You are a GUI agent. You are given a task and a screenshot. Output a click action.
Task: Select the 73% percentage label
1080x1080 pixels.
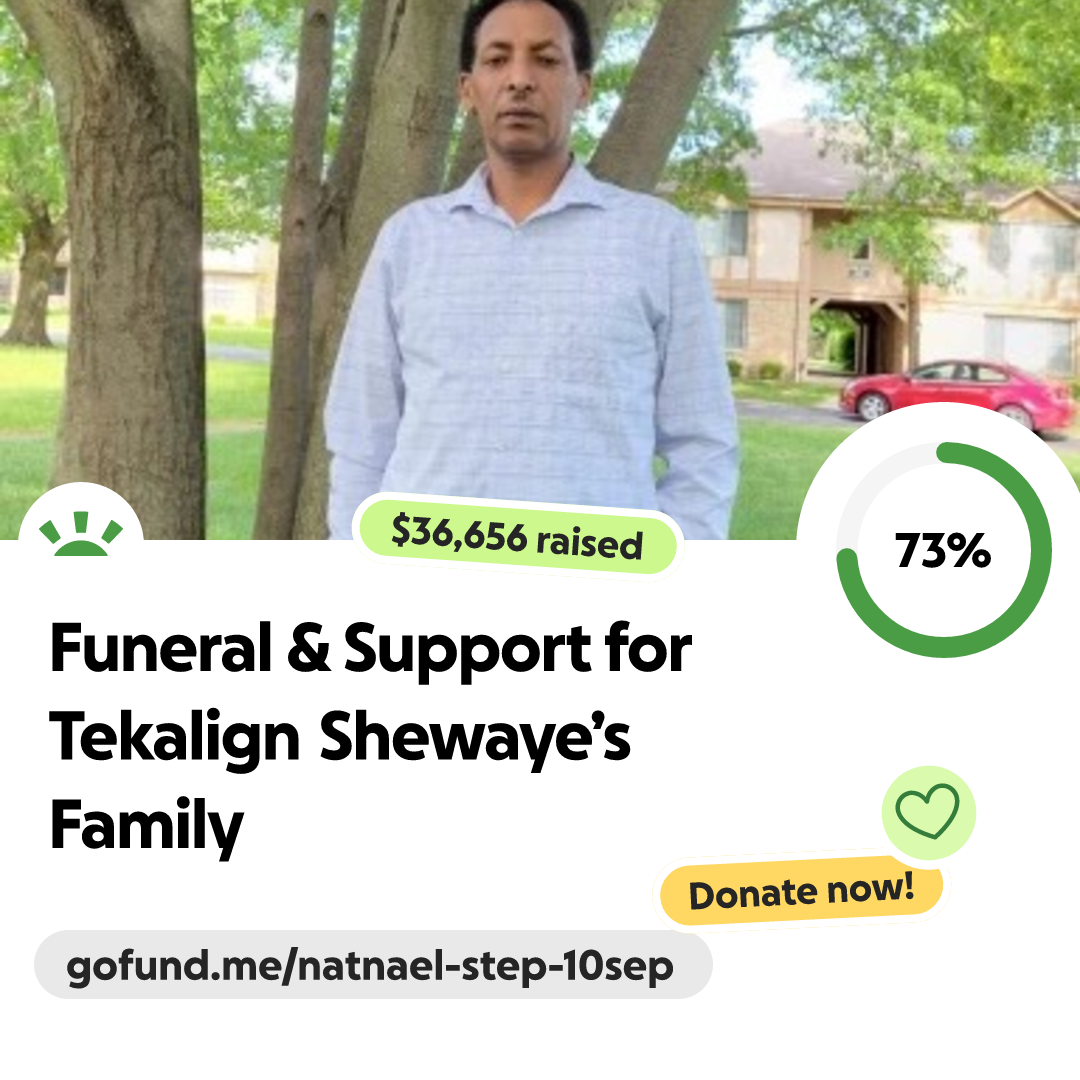tap(943, 550)
